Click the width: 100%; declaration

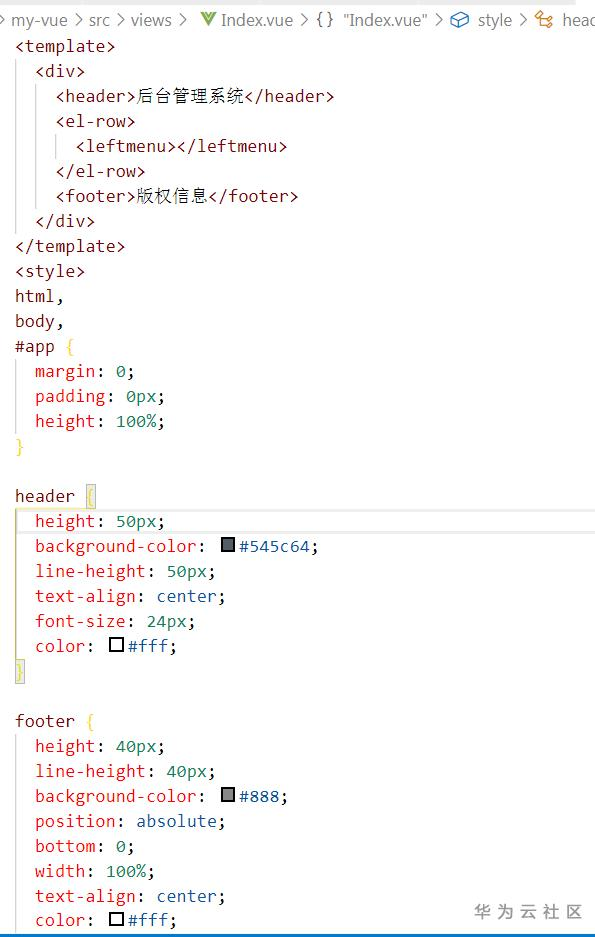[x=94, y=871]
